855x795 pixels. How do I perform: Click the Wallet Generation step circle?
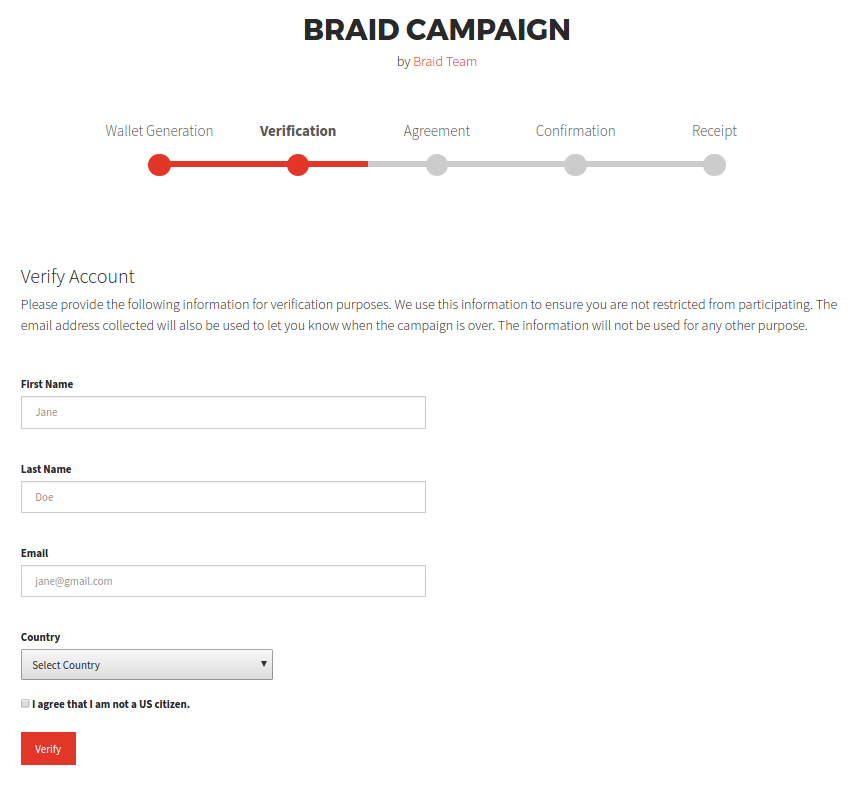pyautogui.click(x=159, y=165)
